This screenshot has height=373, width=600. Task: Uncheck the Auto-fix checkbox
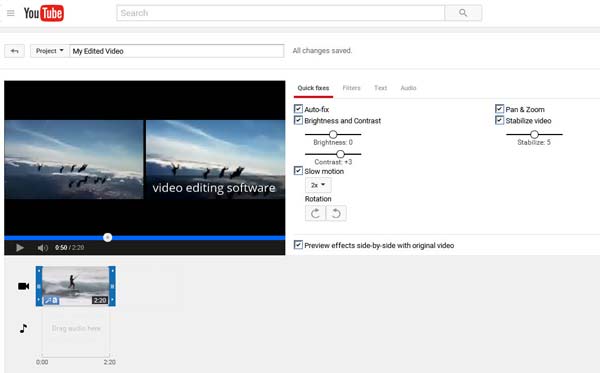click(x=298, y=109)
